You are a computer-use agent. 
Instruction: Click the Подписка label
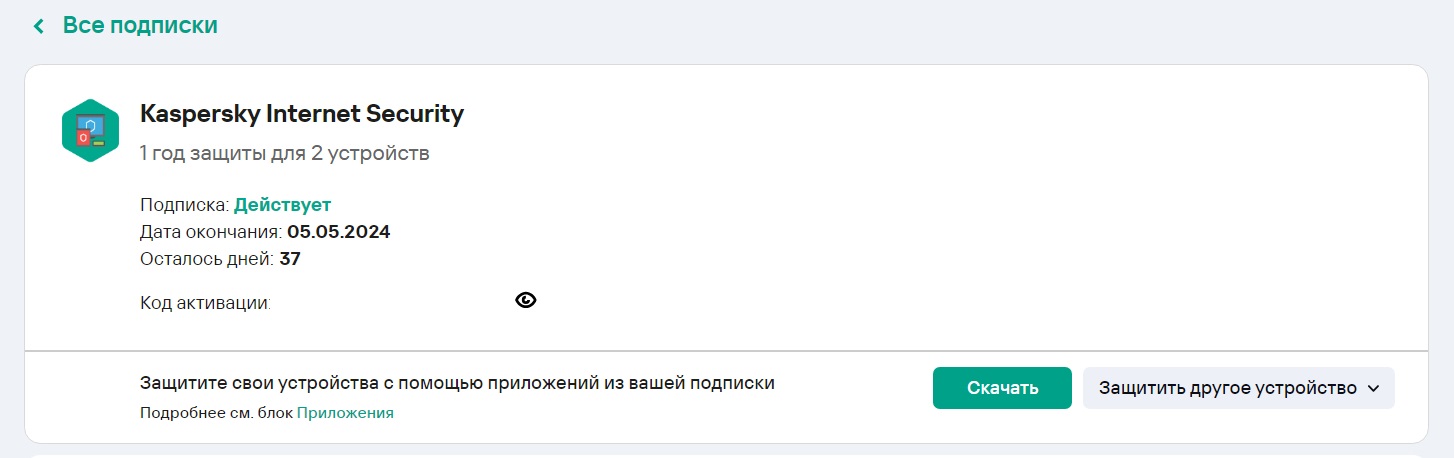(184, 205)
